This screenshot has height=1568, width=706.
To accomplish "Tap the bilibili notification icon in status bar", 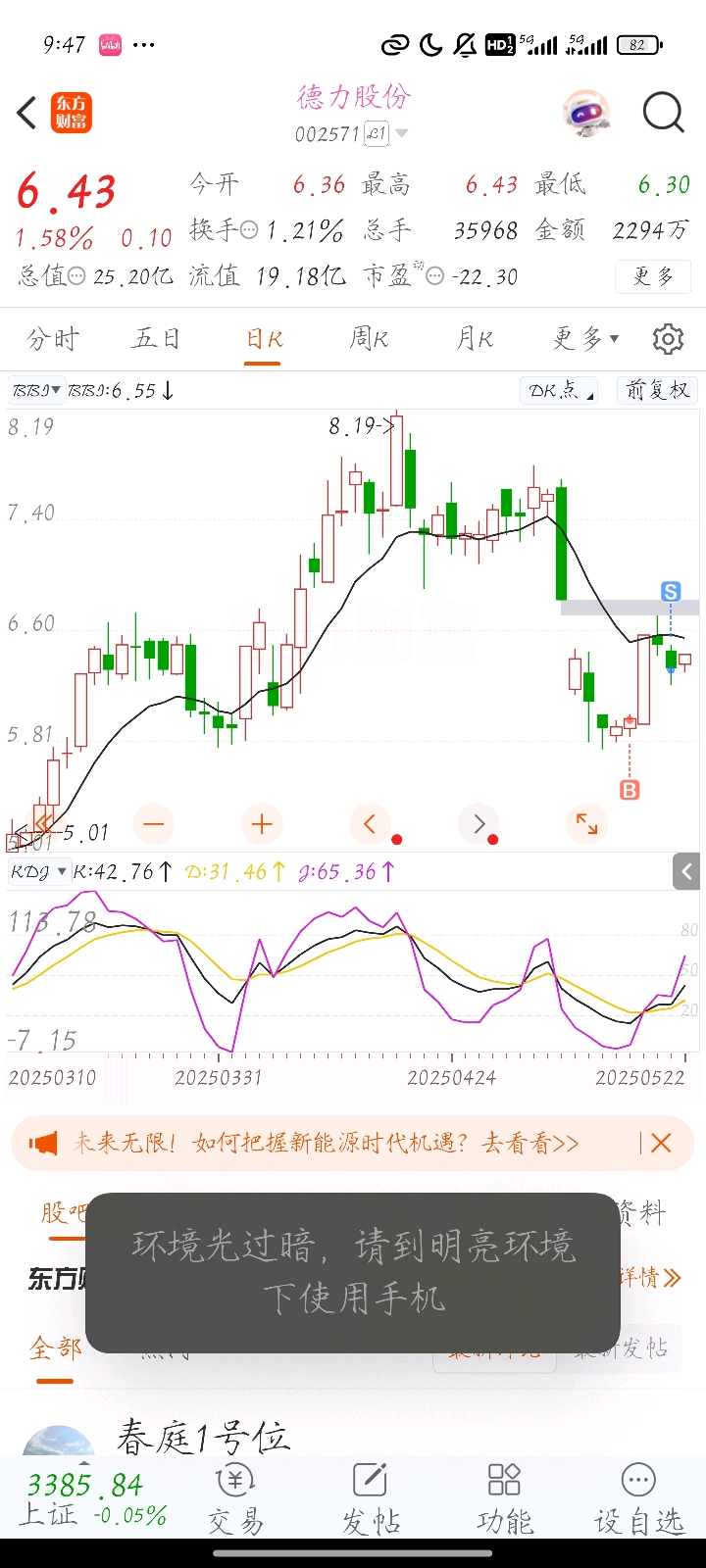I will [x=110, y=45].
